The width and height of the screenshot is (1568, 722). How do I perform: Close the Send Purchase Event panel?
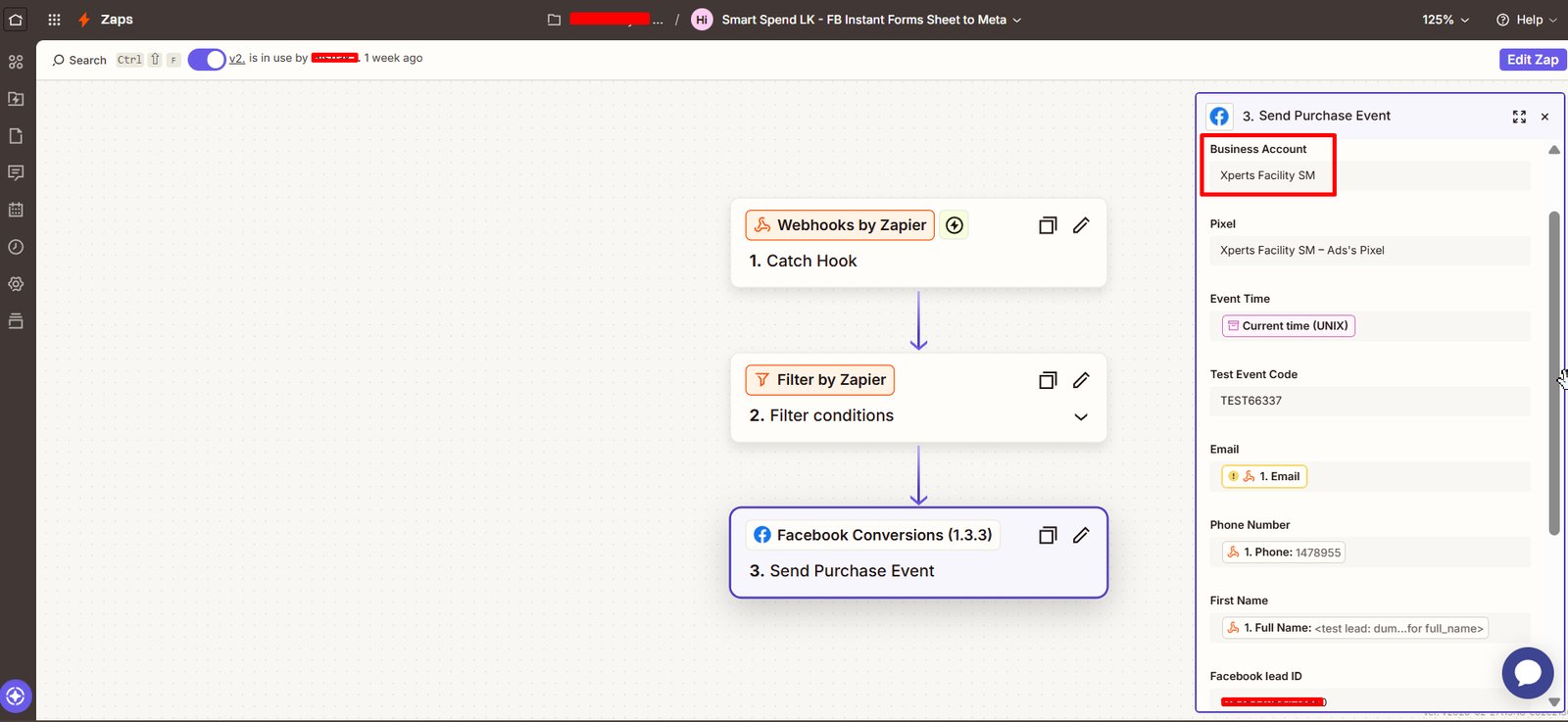1544,117
